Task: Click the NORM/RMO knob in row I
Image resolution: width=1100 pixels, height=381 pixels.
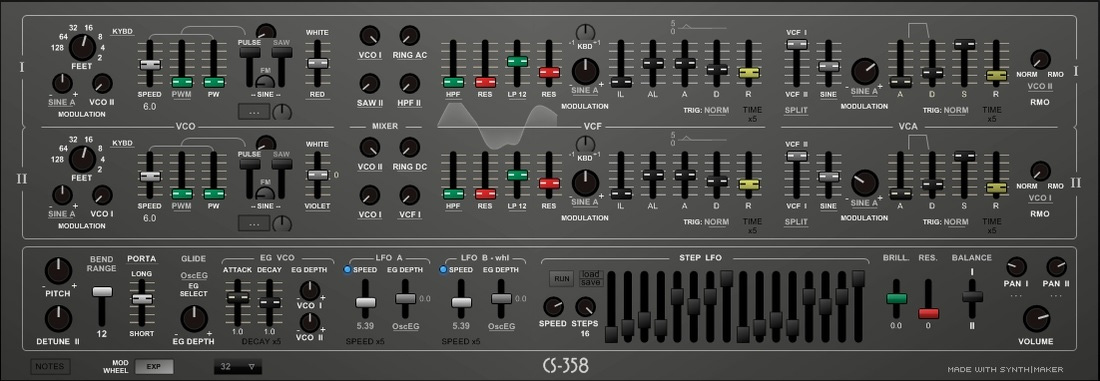Action: click(x=1040, y=60)
